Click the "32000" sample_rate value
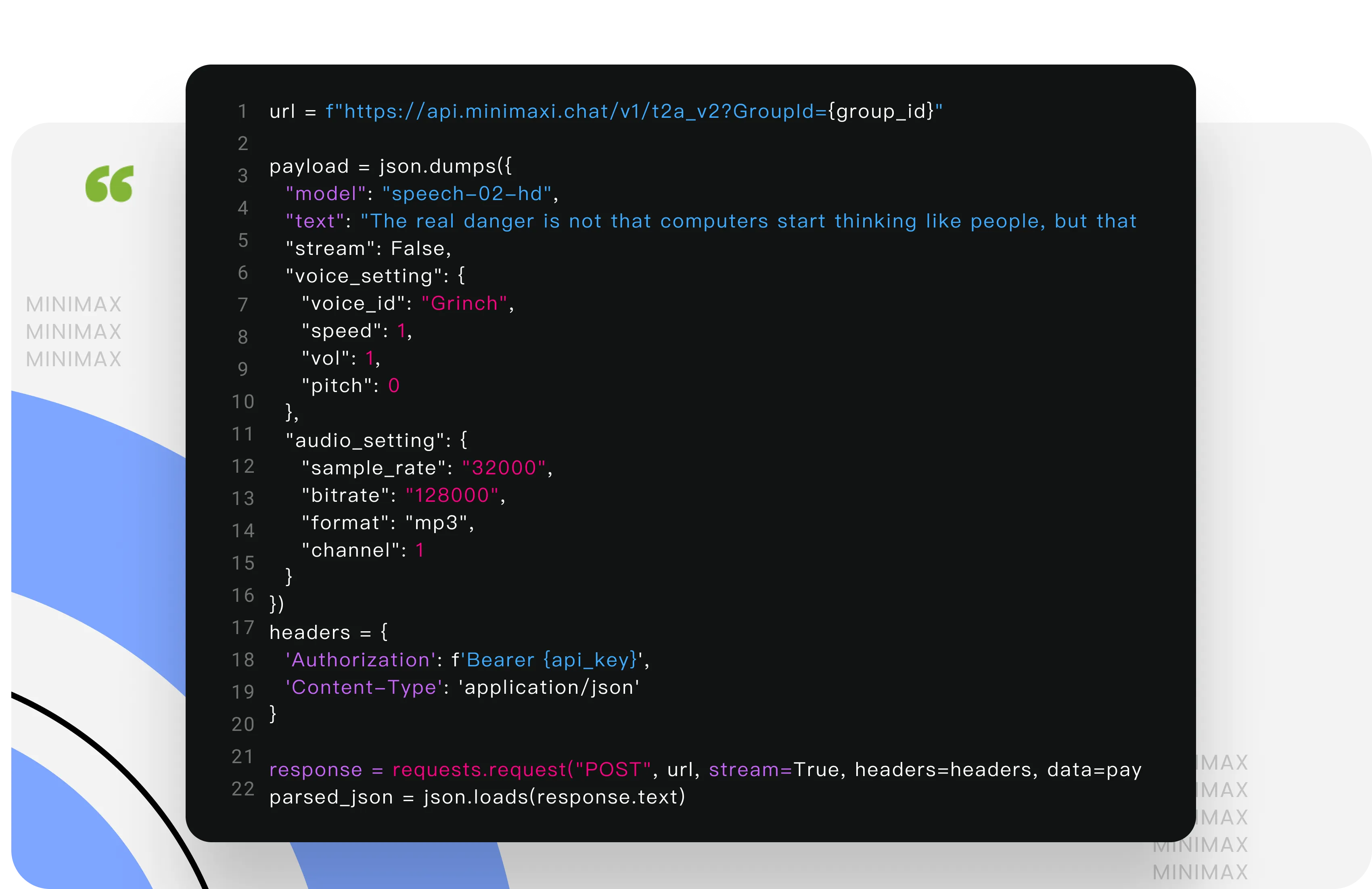1372x889 pixels. 504,468
